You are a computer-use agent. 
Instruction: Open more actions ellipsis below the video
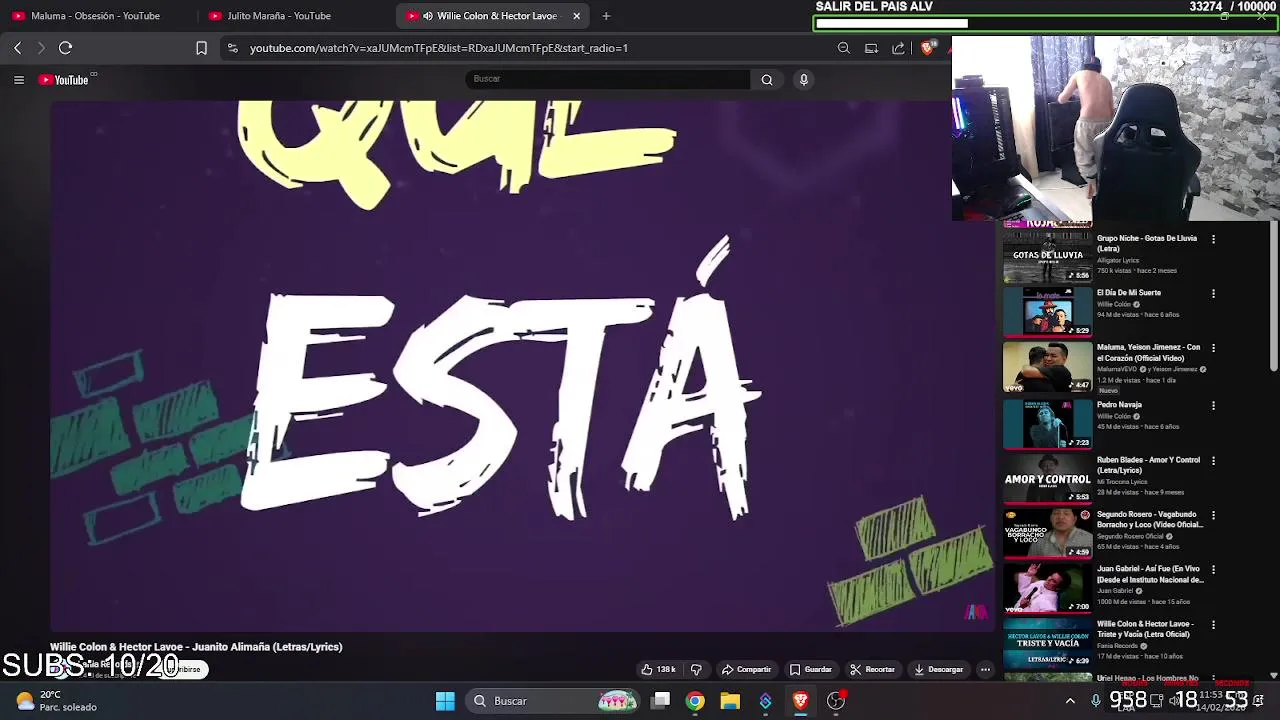(985, 669)
